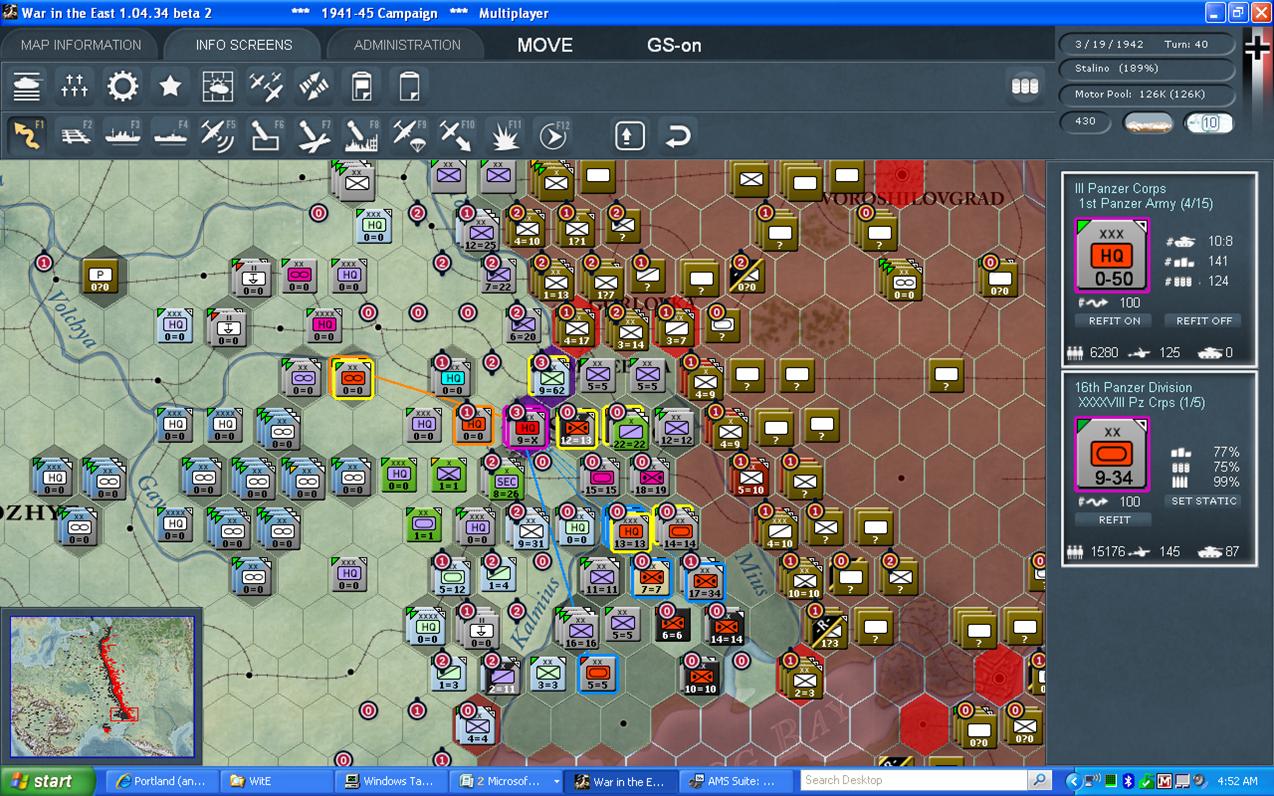The height and width of the screenshot is (796, 1274).
Task: Click the undo move arrow icon
Action: (678, 135)
